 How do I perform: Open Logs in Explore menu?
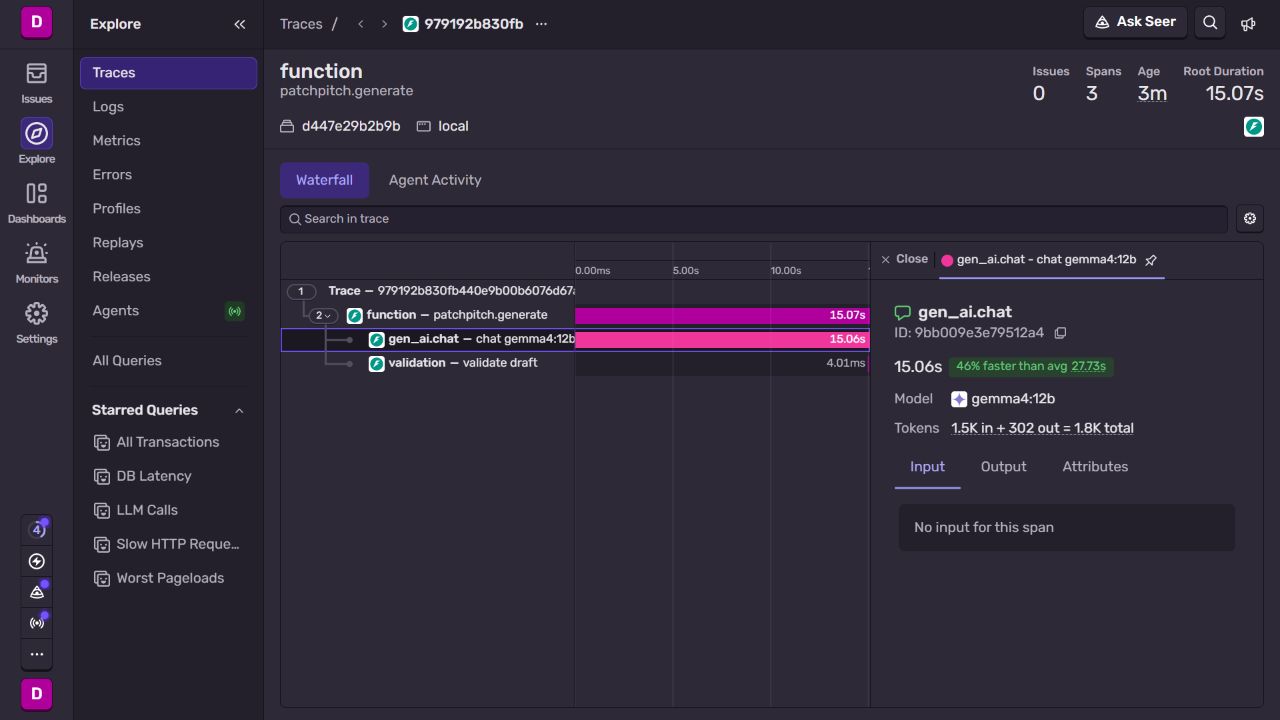click(x=168, y=107)
